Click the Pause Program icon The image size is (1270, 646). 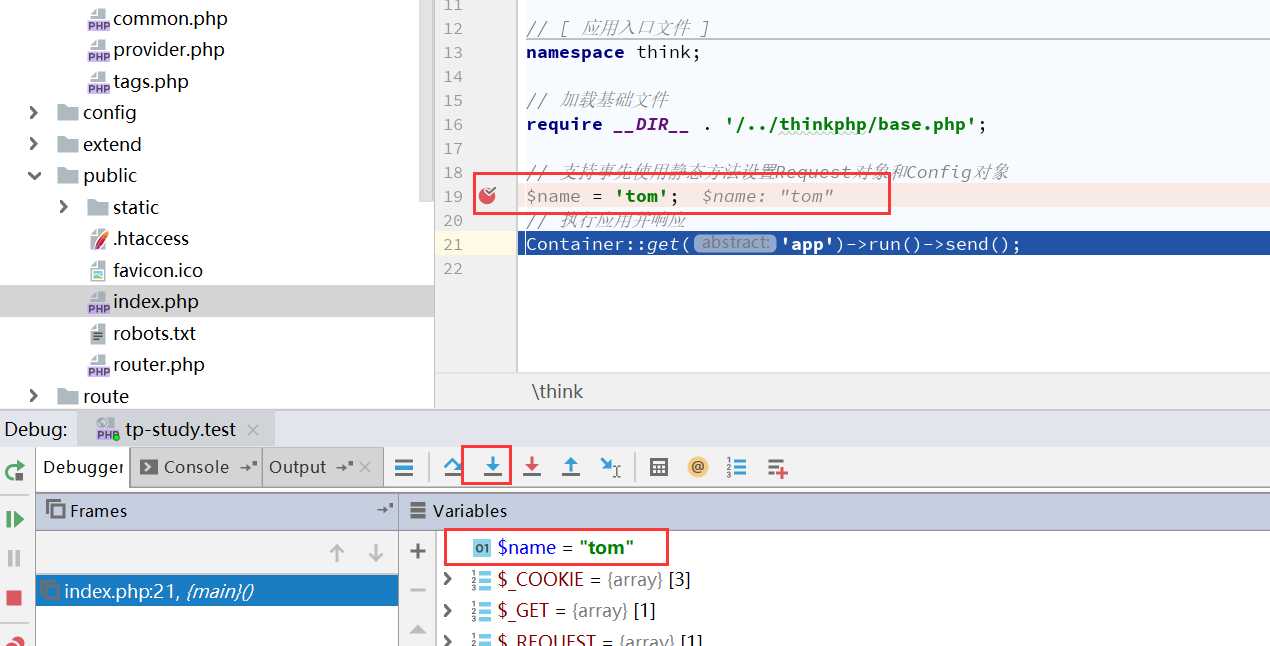tap(14, 558)
